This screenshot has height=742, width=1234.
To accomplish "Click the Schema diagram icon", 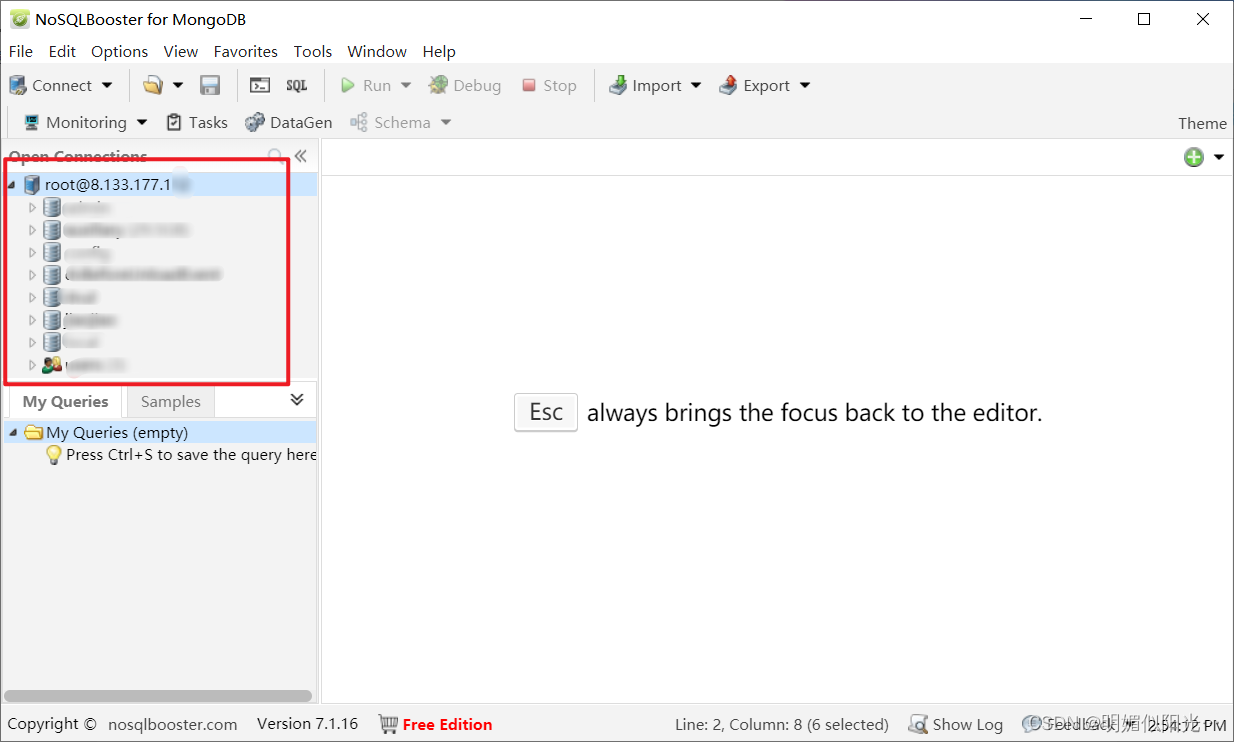I will click(359, 122).
